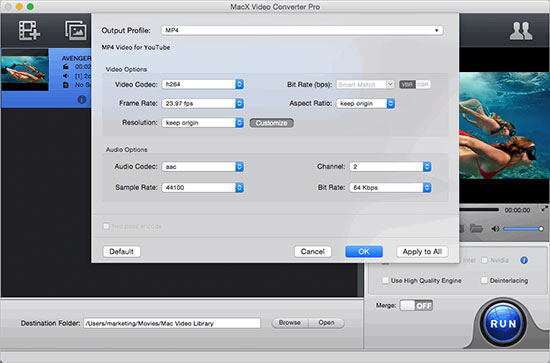Expand preview to fullscreen with arrows icon
Viewport: 550px width, 363px height.
544,209
